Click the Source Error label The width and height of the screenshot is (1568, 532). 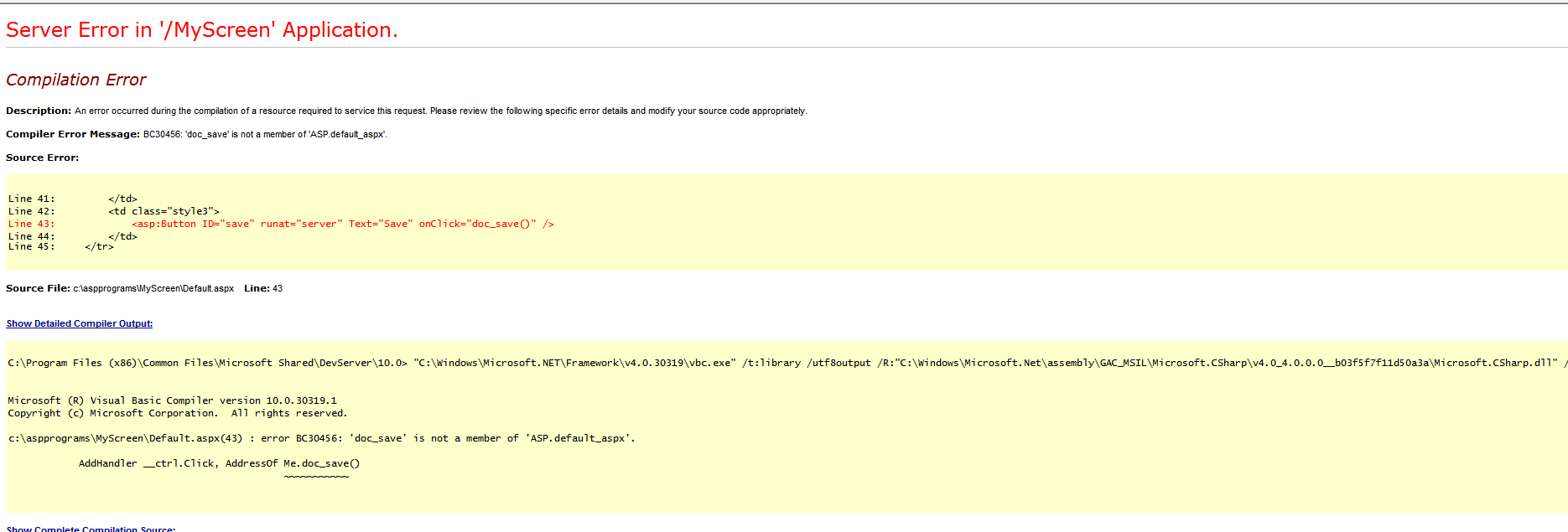(42, 158)
